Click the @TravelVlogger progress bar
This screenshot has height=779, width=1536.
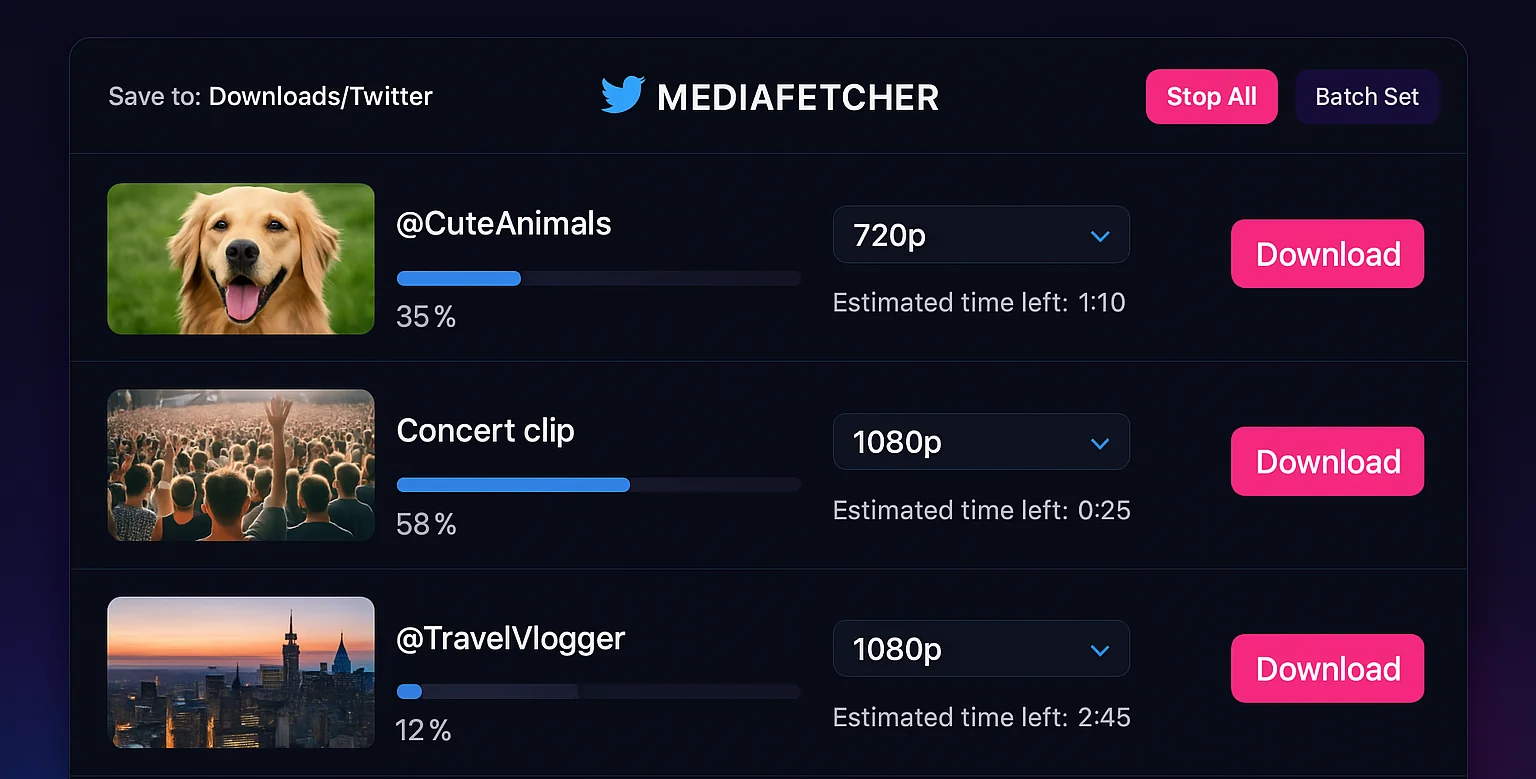pos(598,692)
